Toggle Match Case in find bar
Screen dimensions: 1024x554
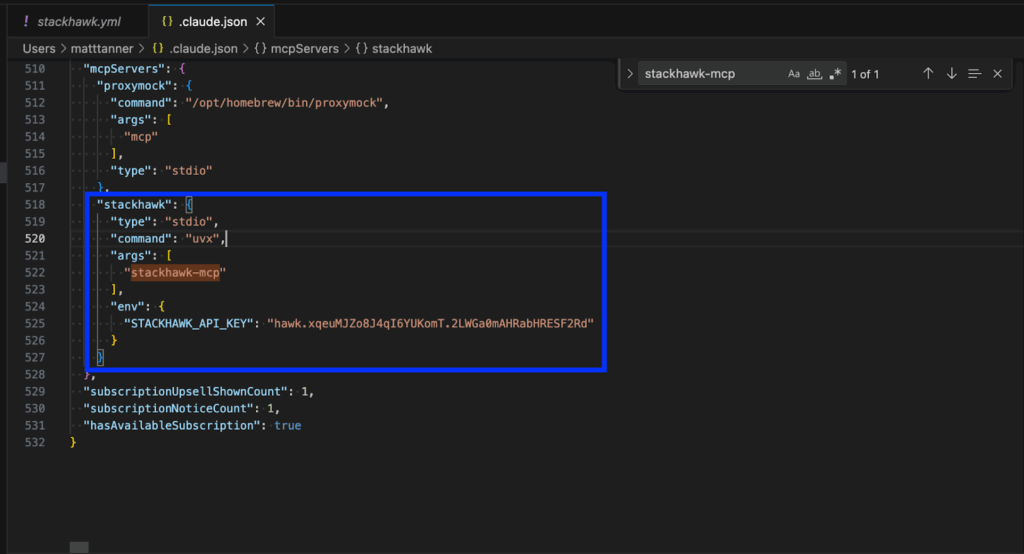click(x=794, y=74)
